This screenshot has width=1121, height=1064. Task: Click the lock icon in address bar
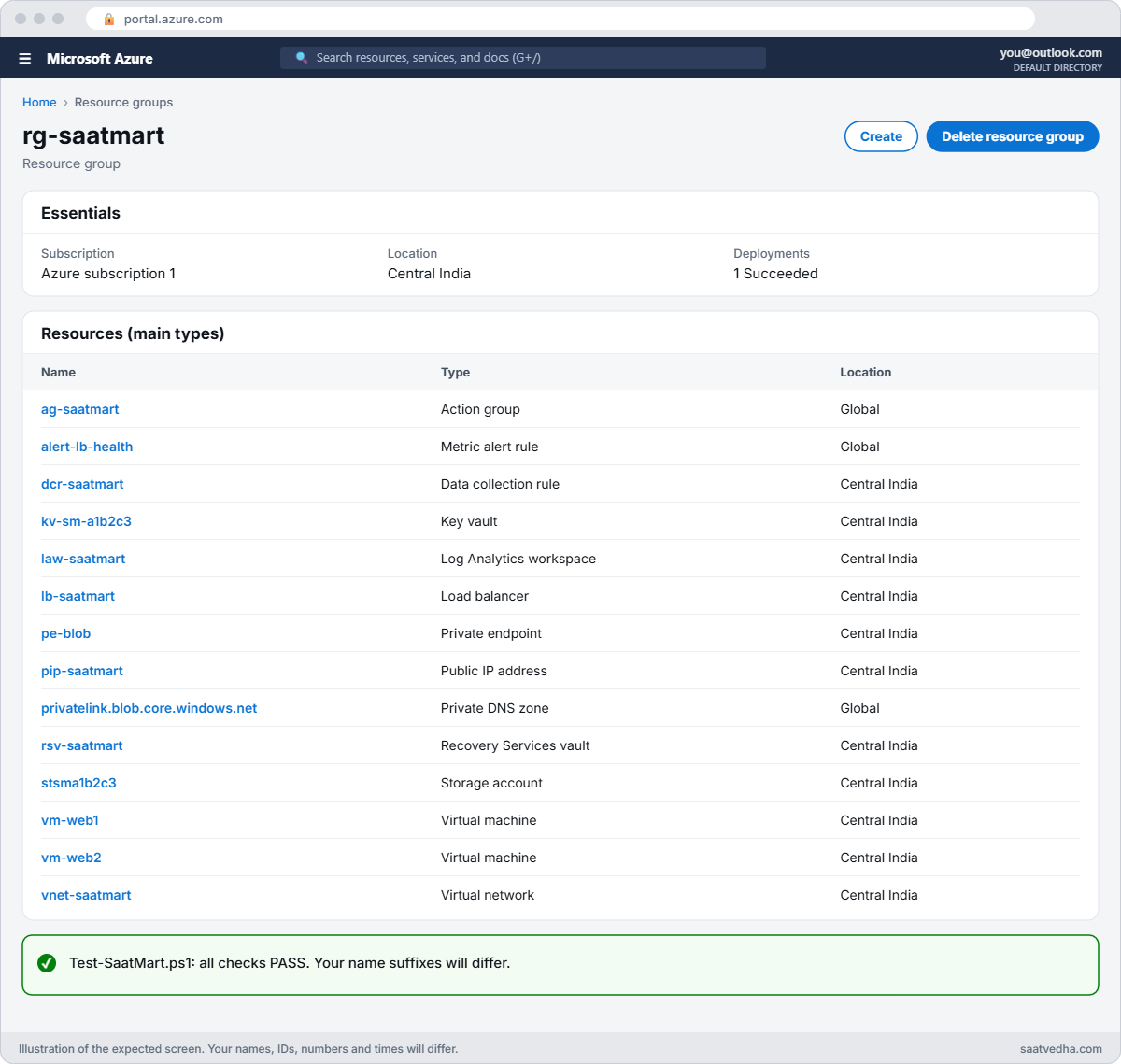point(109,19)
